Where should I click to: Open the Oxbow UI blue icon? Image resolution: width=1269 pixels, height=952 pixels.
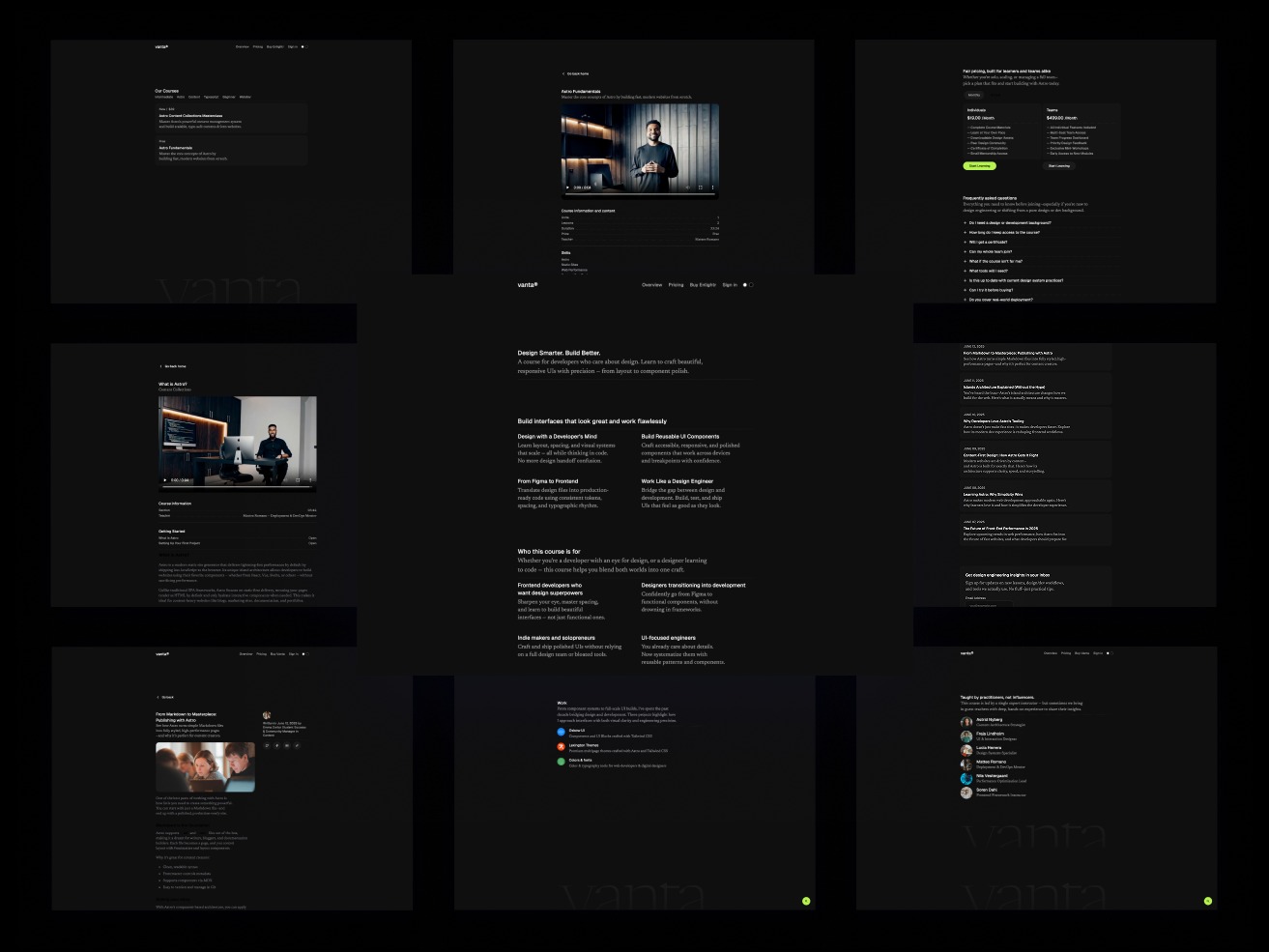tap(561, 732)
